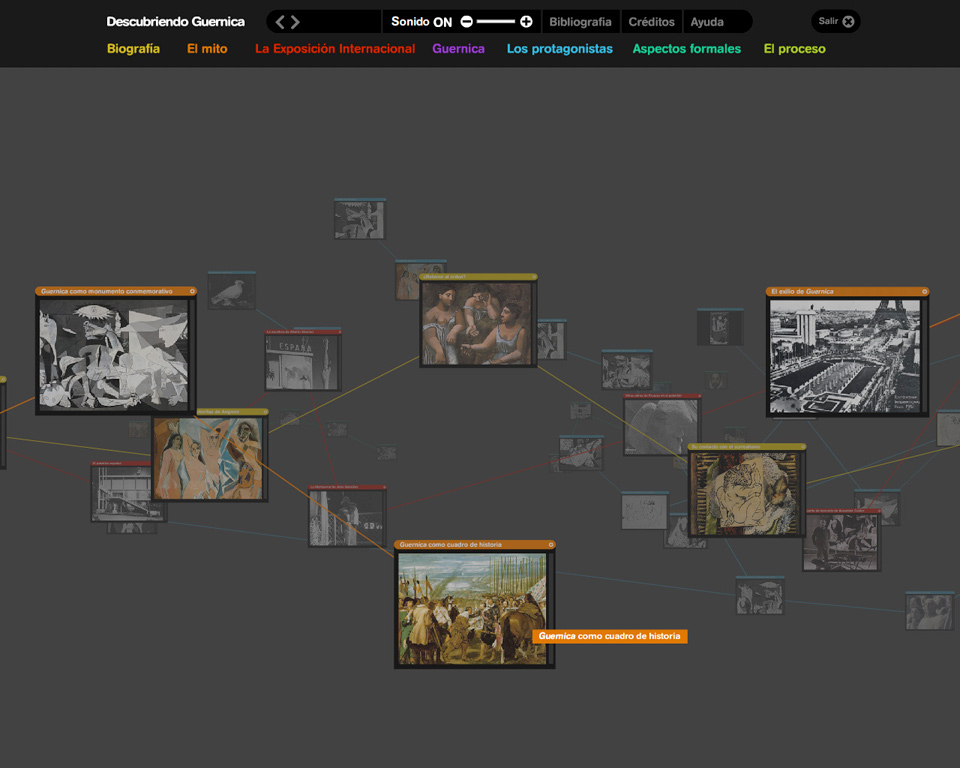Click '¿Retorno al orden?' card title
Image resolution: width=960 pixels, height=768 pixels.
point(444,277)
